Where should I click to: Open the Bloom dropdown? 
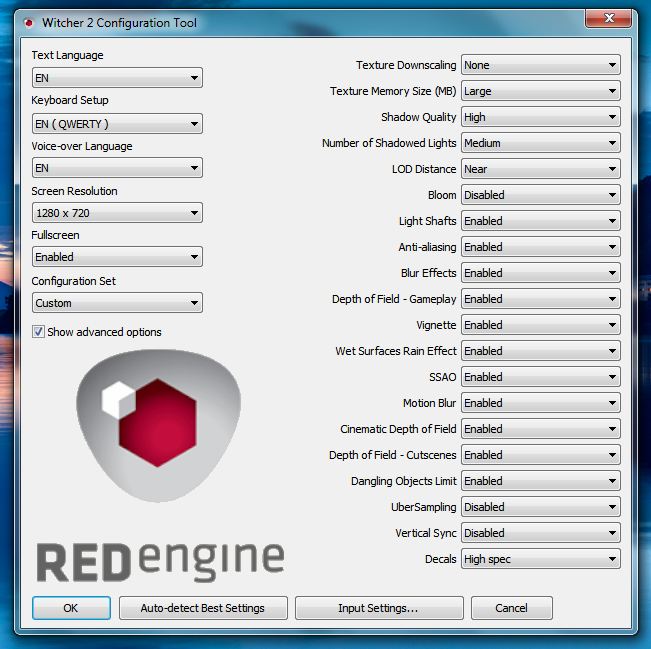tap(541, 195)
